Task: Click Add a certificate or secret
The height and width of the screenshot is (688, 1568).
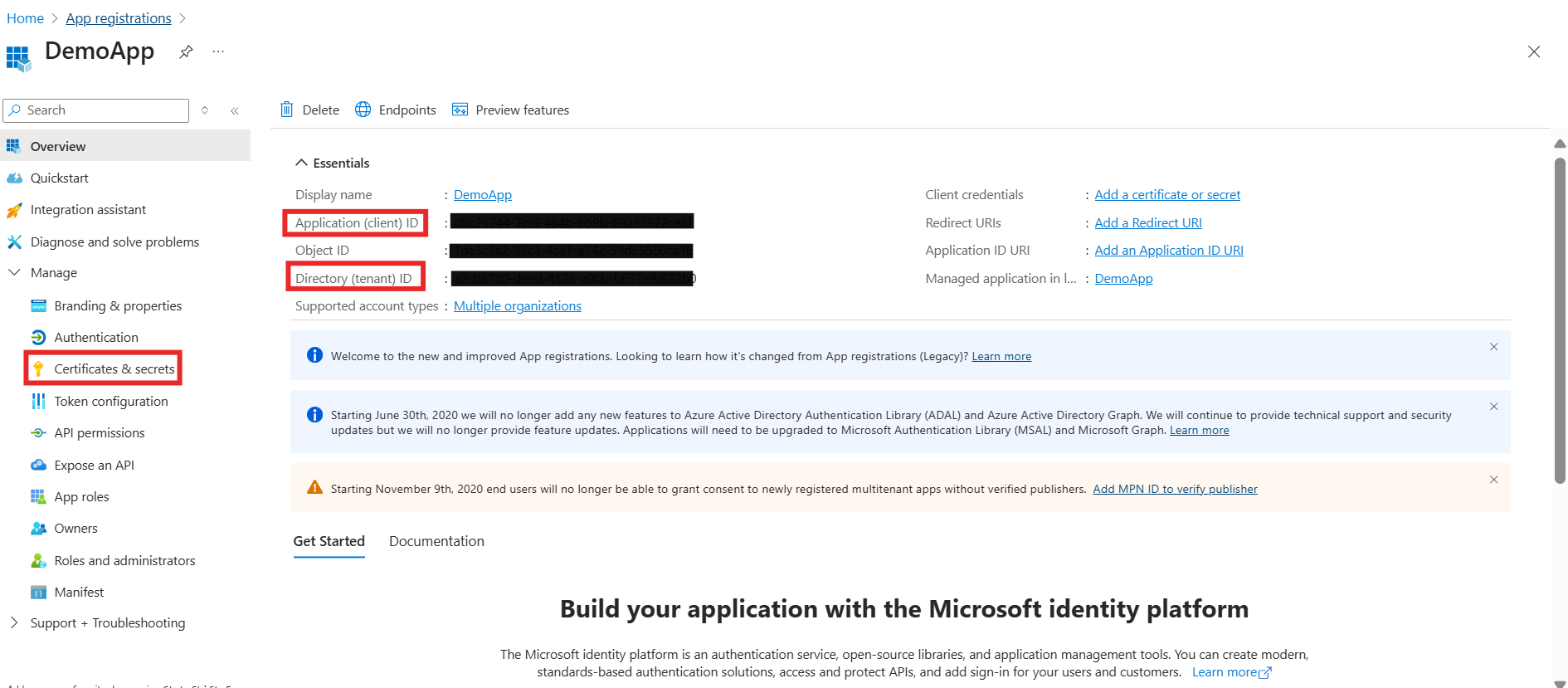Action: coord(1167,195)
